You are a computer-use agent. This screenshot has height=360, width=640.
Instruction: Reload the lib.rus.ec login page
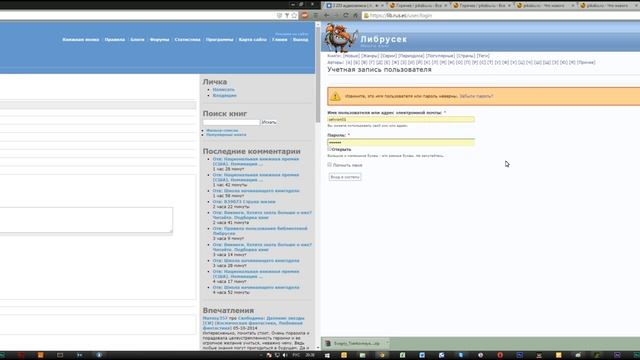(x=346, y=15)
